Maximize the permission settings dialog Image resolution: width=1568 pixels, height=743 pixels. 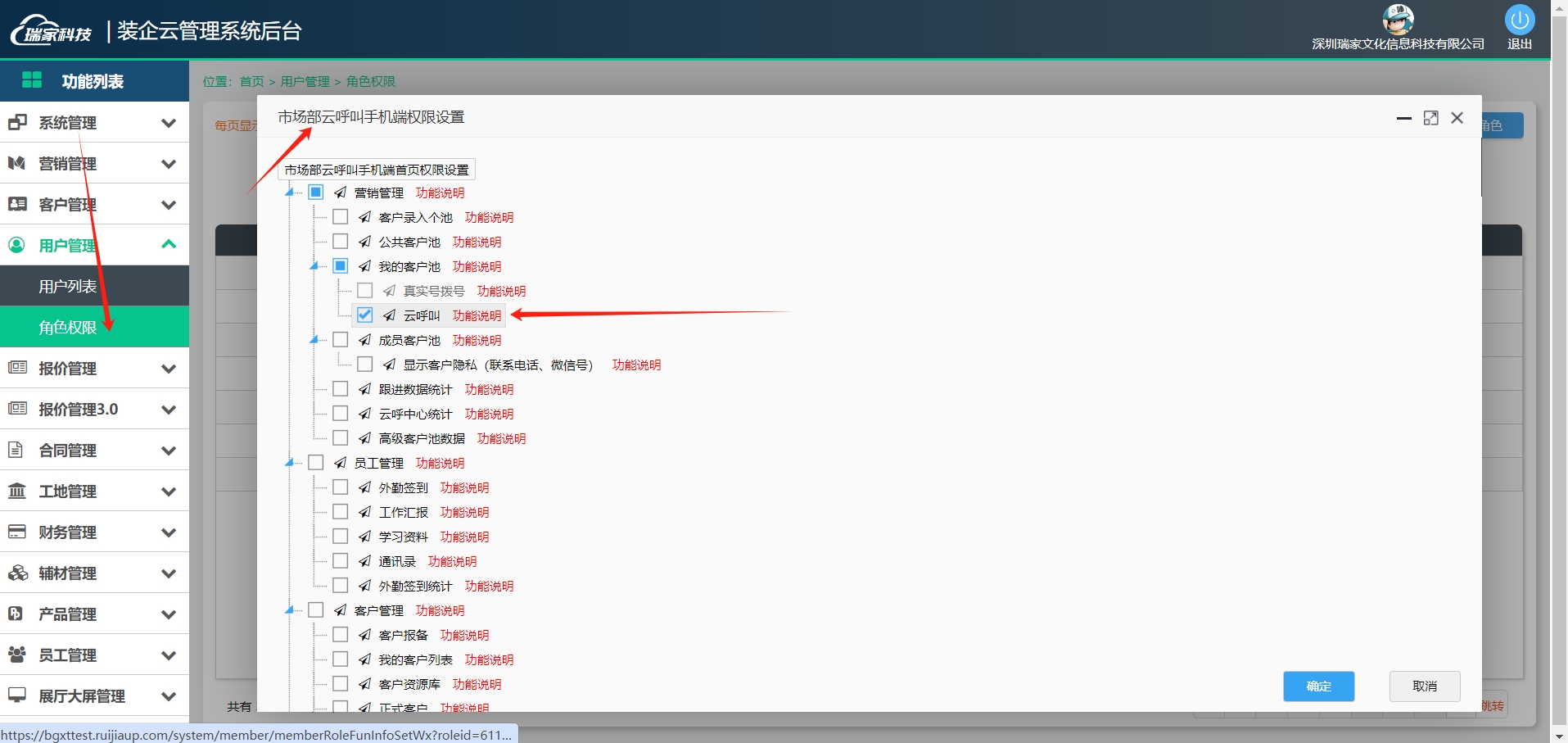point(1430,118)
